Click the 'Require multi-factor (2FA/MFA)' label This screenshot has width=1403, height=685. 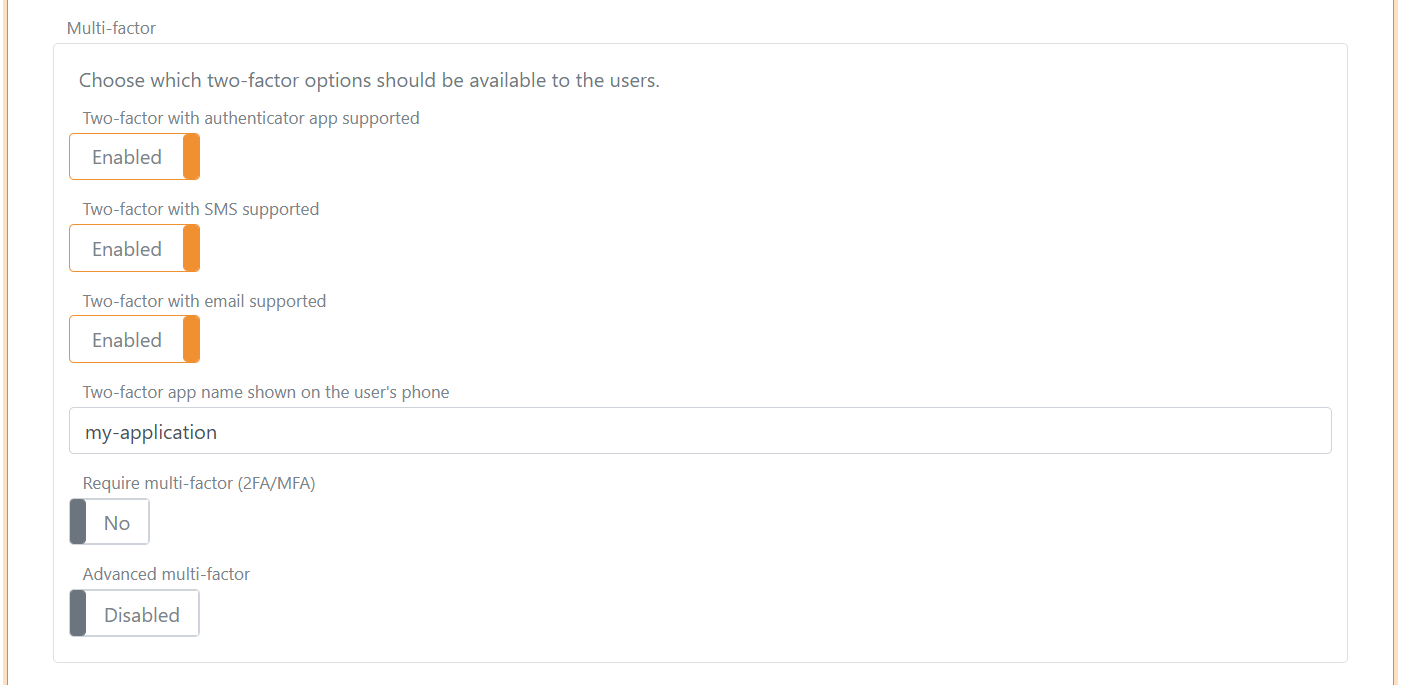point(199,483)
